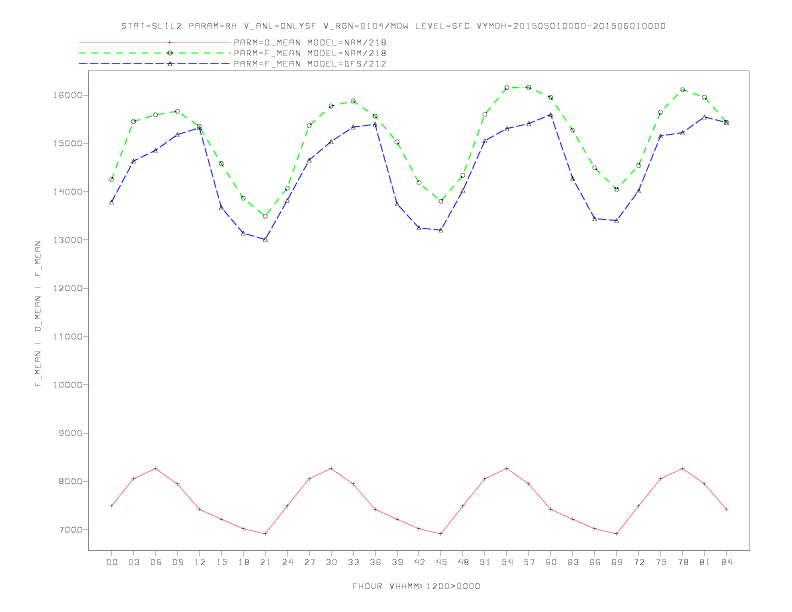
Task: Click the 11000 y-axis tick label
Action: pyautogui.click(x=67, y=337)
